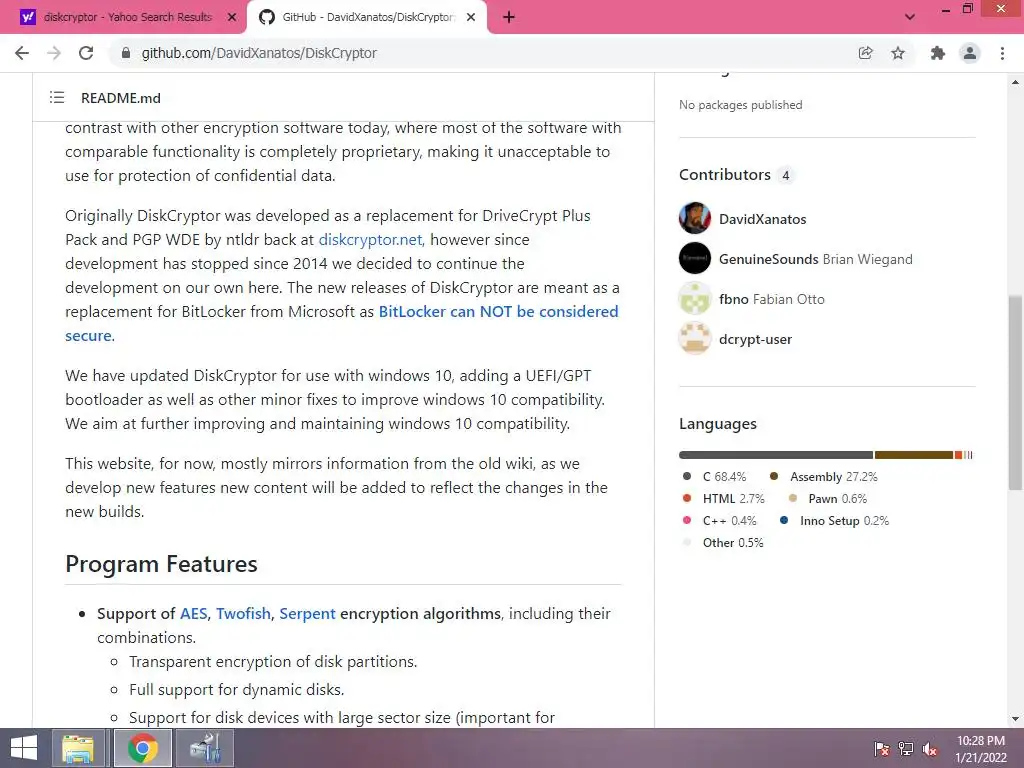Click the Program Features heading
Image resolution: width=1024 pixels, height=768 pixels.
pos(161,564)
